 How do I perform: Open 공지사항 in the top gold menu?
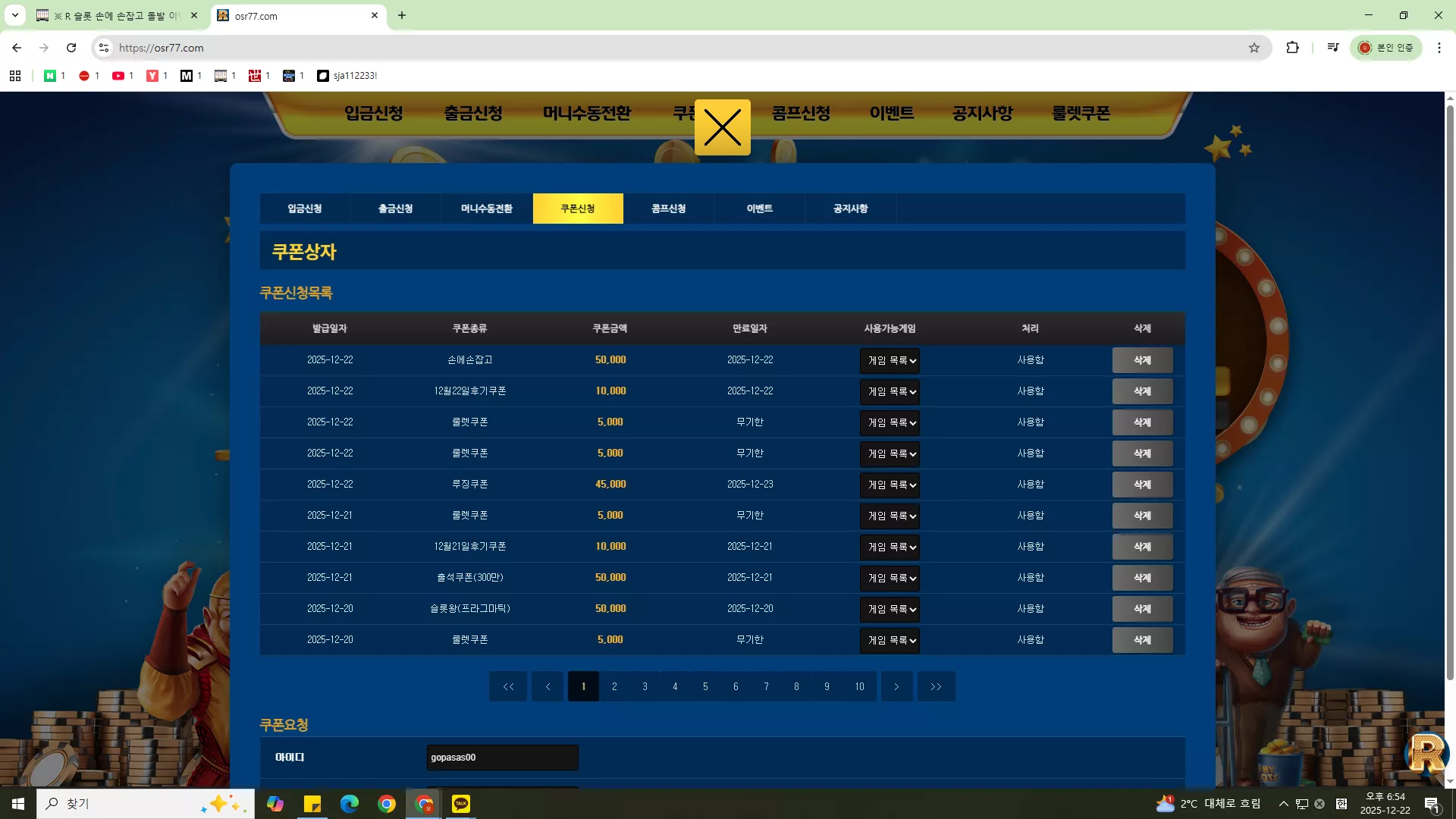(x=983, y=114)
